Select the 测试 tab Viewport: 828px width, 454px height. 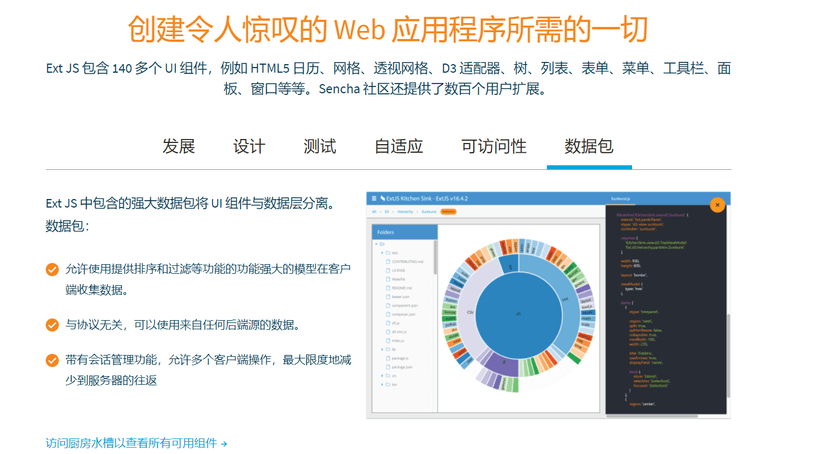coord(320,146)
